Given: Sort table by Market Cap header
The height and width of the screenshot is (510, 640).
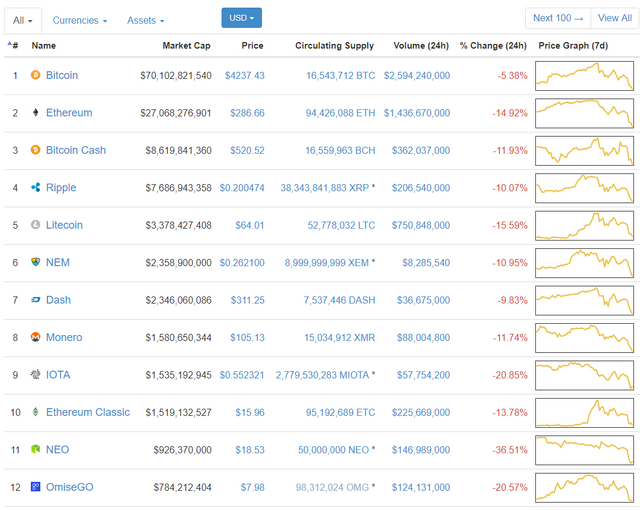Looking at the screenshot, I should [x=187, y=46].
